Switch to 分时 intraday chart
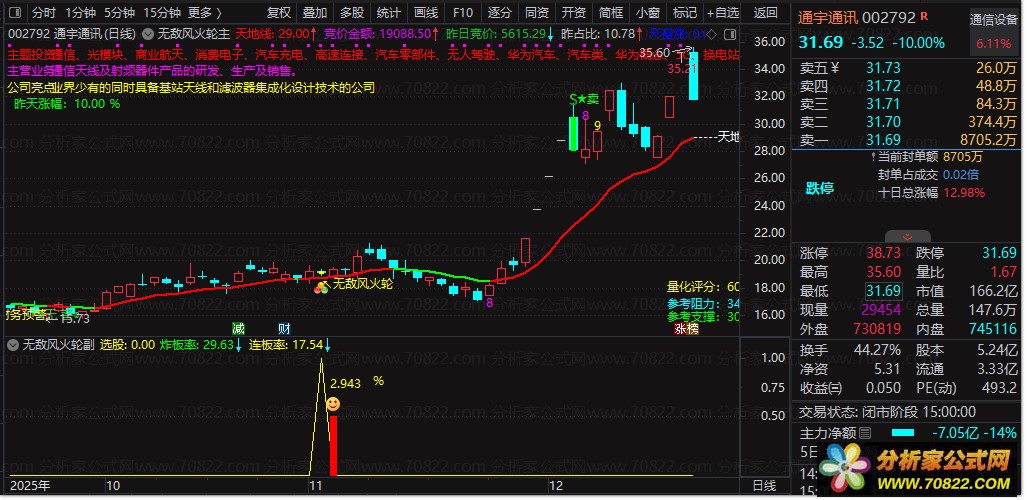 point(44,12)
